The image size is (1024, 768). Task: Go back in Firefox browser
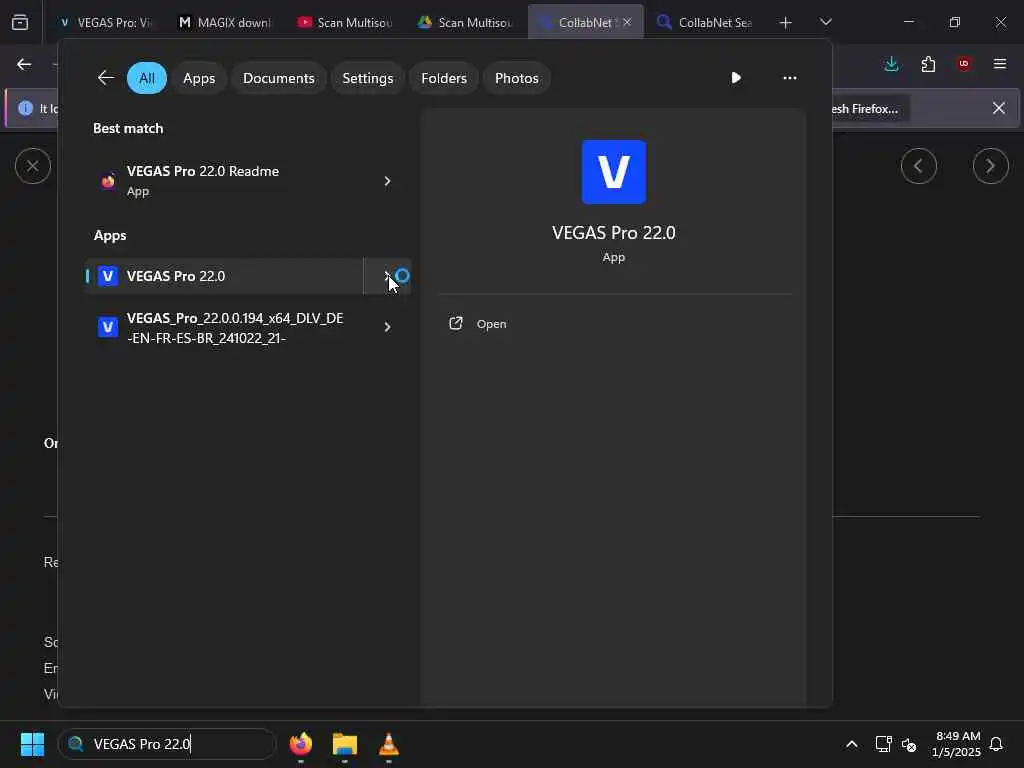click(24, 64)
